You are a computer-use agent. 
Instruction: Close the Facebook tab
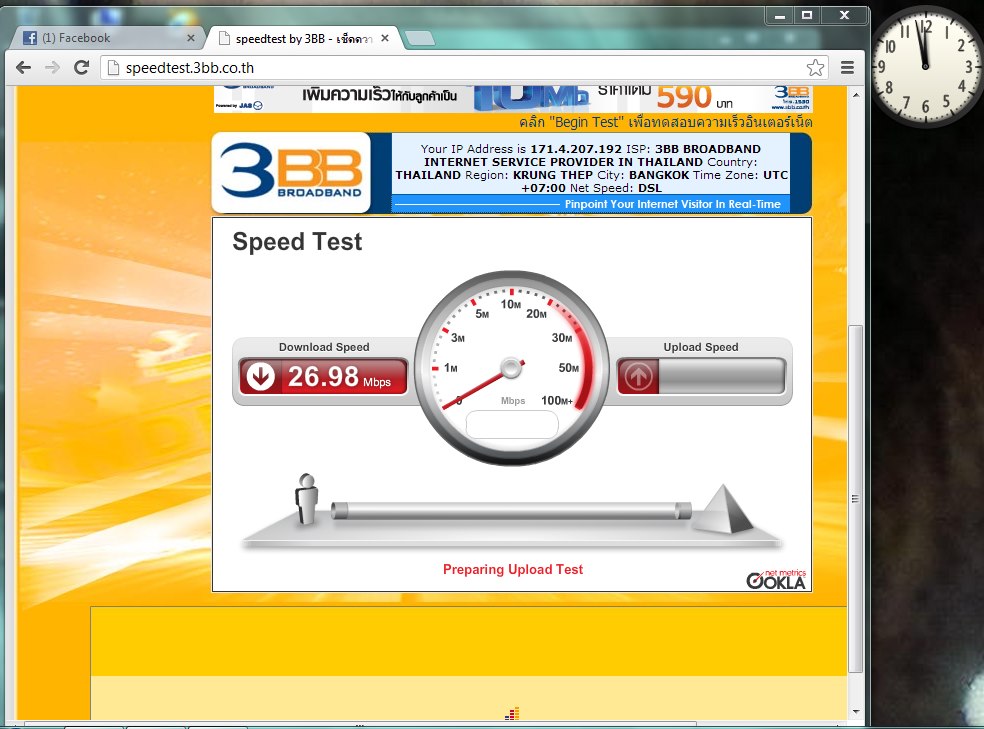[x=191, y=38]
